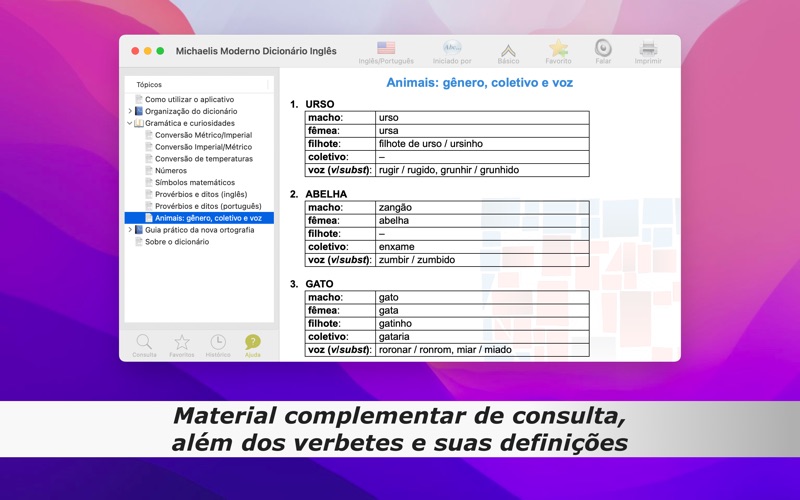Open Como utilizar o aplicativo topic
Screen dimensions: 800x500
pos(189,99)
